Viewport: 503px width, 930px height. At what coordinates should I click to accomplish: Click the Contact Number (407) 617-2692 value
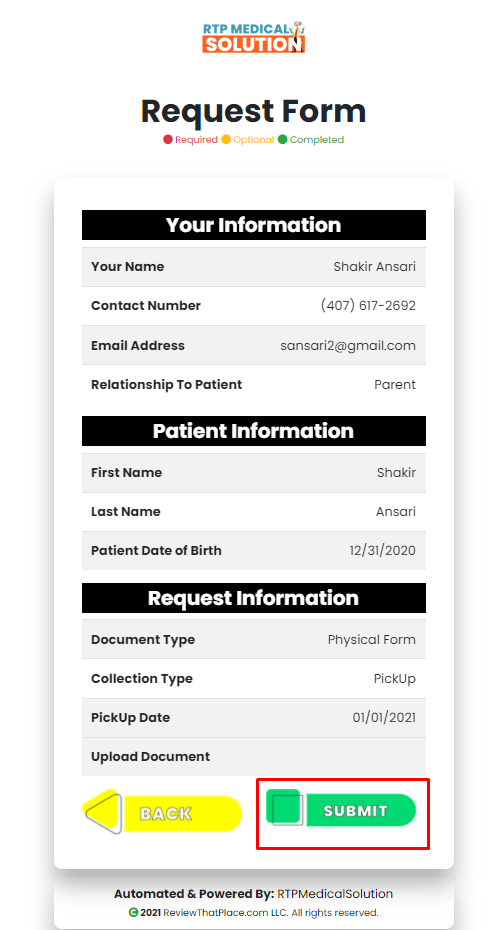pyautogui.click(x=368, y=305)
